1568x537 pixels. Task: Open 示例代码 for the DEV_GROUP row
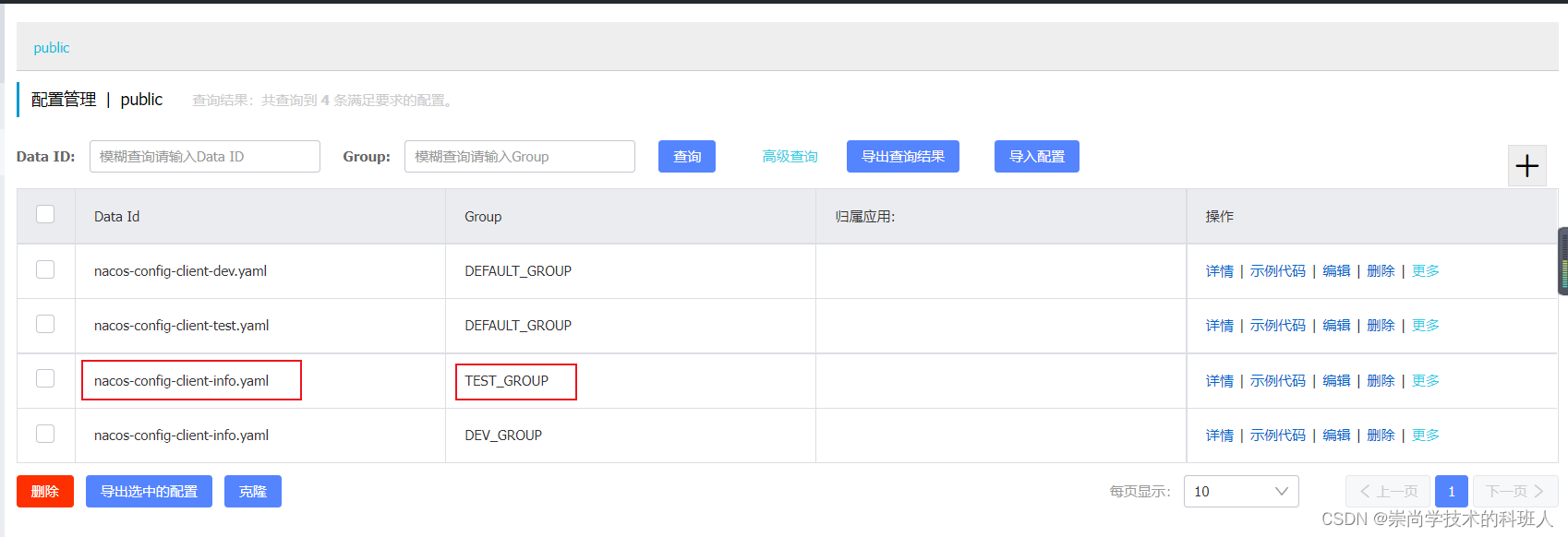1278,436
